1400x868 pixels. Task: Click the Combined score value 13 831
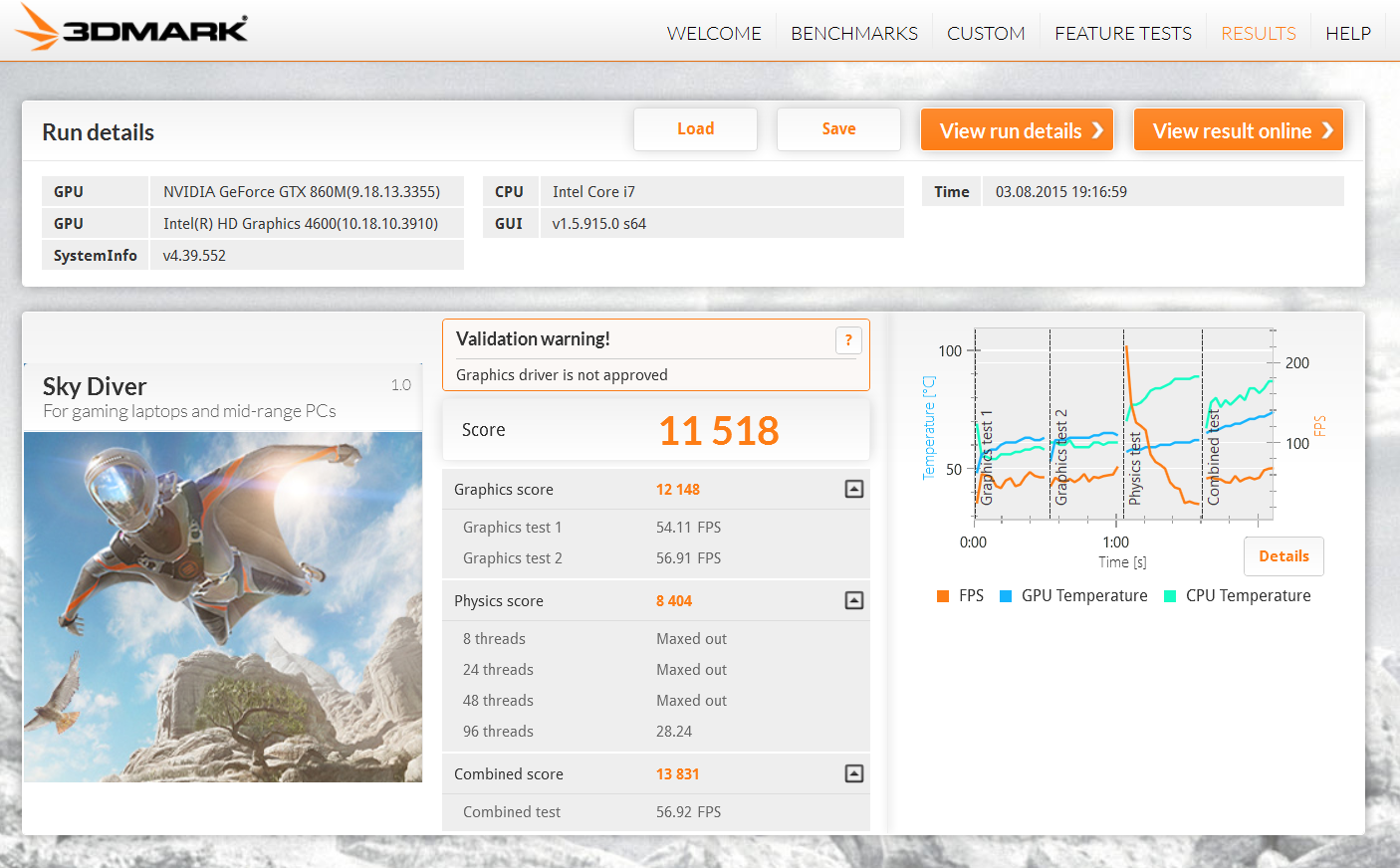[x=678, y=774]
